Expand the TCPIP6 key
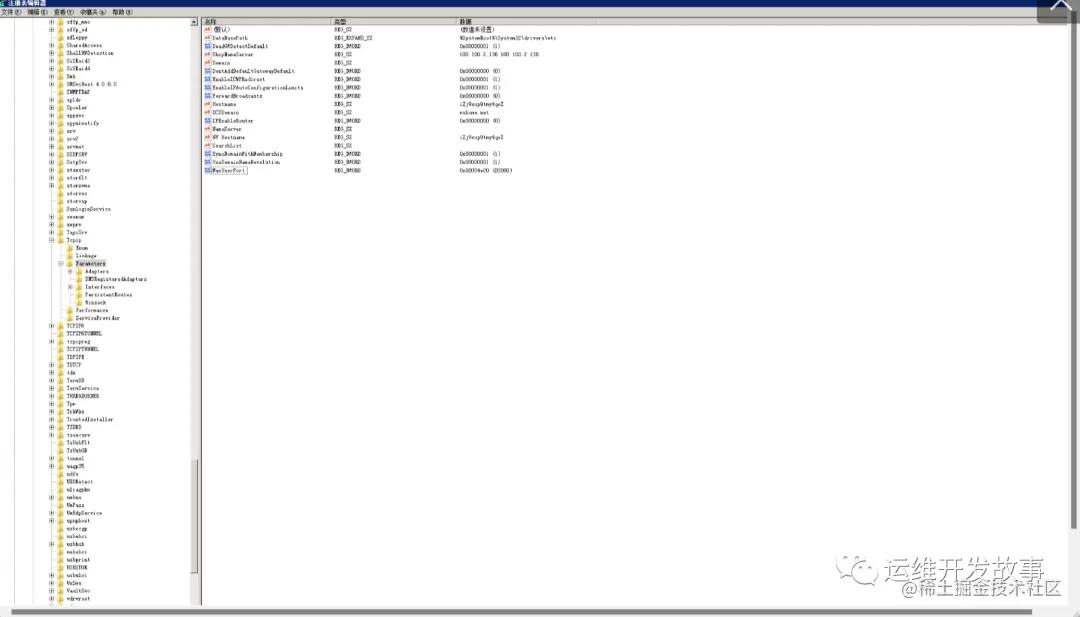1080x617 pixels. pos(52,326)
